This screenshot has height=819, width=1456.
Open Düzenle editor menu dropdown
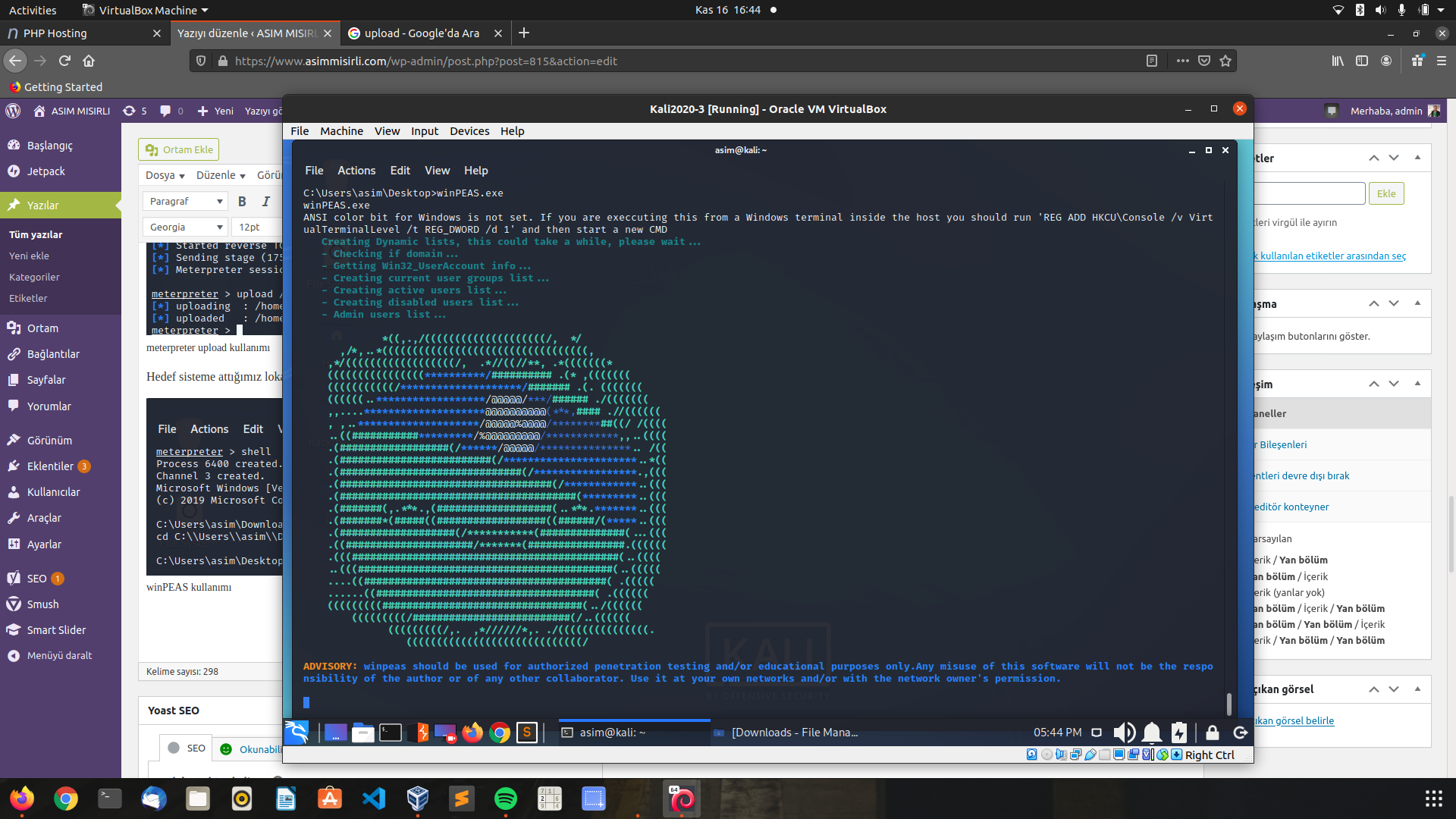pyautogui.click(x=221, y=175)
